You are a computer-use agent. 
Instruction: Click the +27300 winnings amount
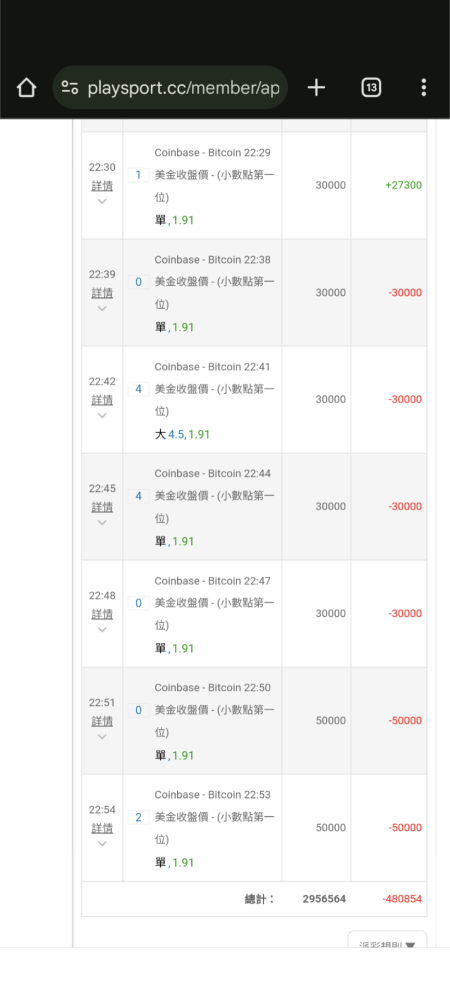coord(403,186)
